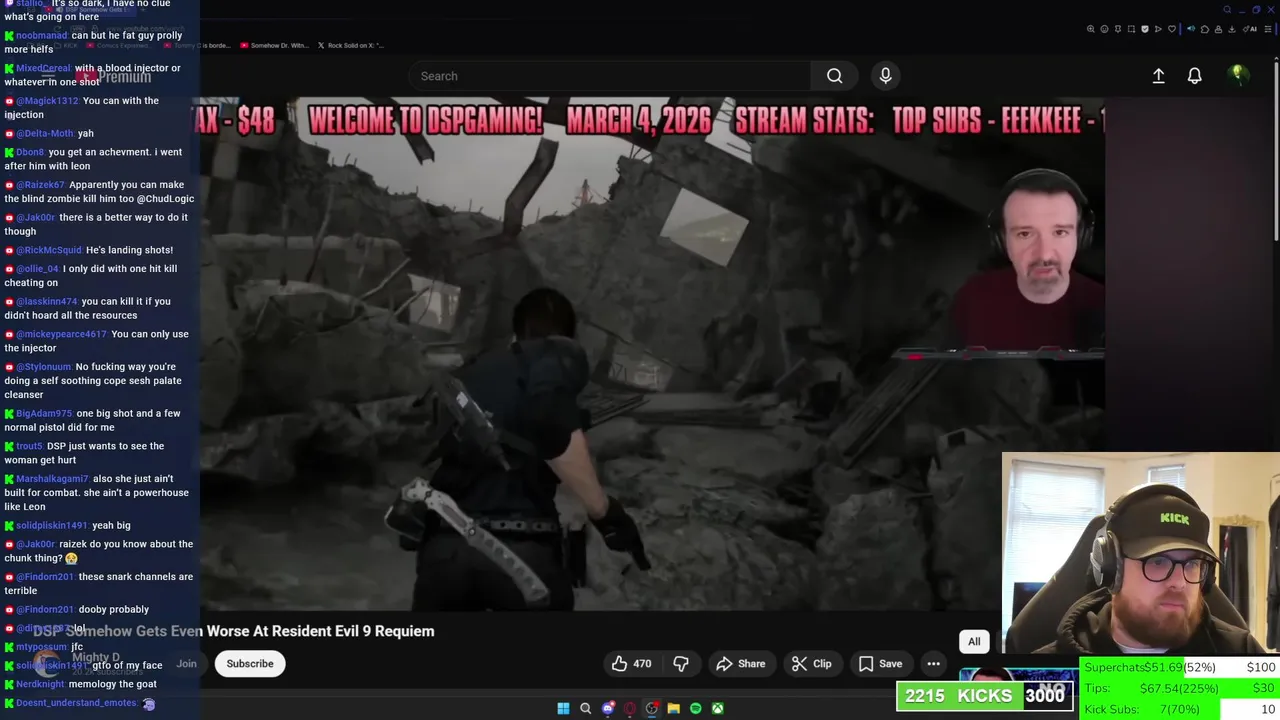This screenshot has height=720, width=1280.
Task: Open browser downloads arrow icon
Action: pos(1231,29)
